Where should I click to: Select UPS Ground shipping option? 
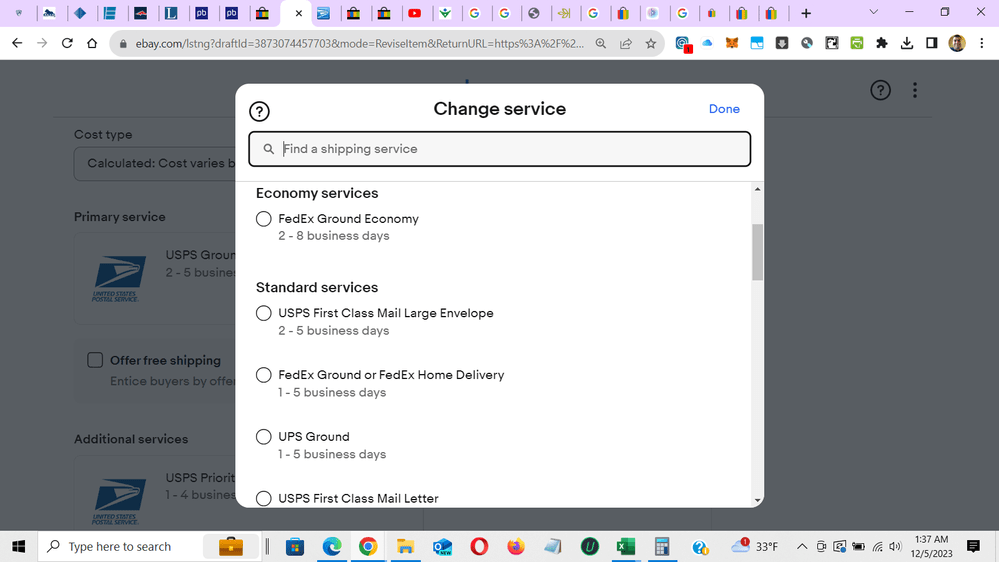(x=264, y=437)
